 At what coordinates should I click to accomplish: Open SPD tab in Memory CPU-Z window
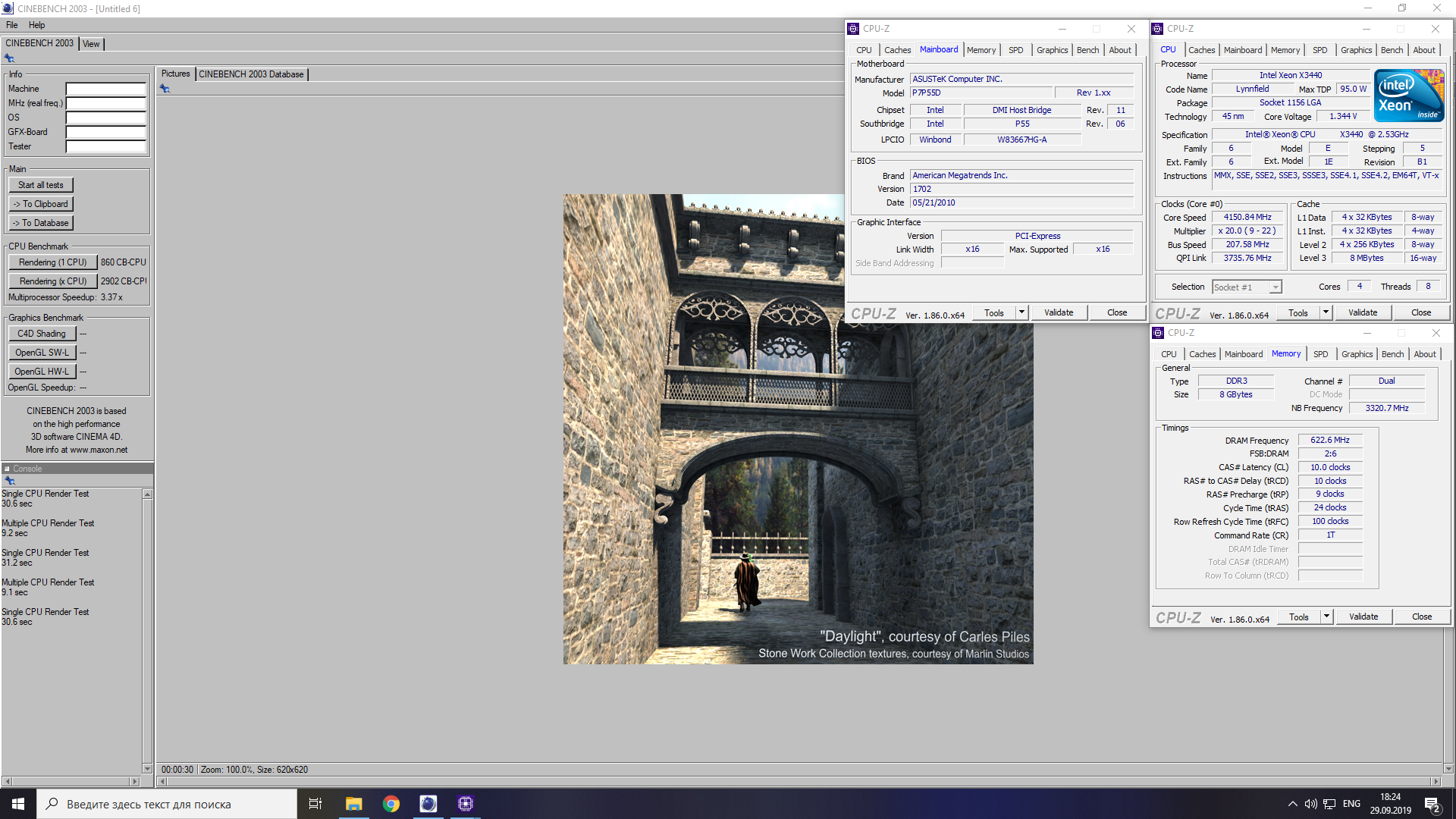click(x=1320, y=354)
